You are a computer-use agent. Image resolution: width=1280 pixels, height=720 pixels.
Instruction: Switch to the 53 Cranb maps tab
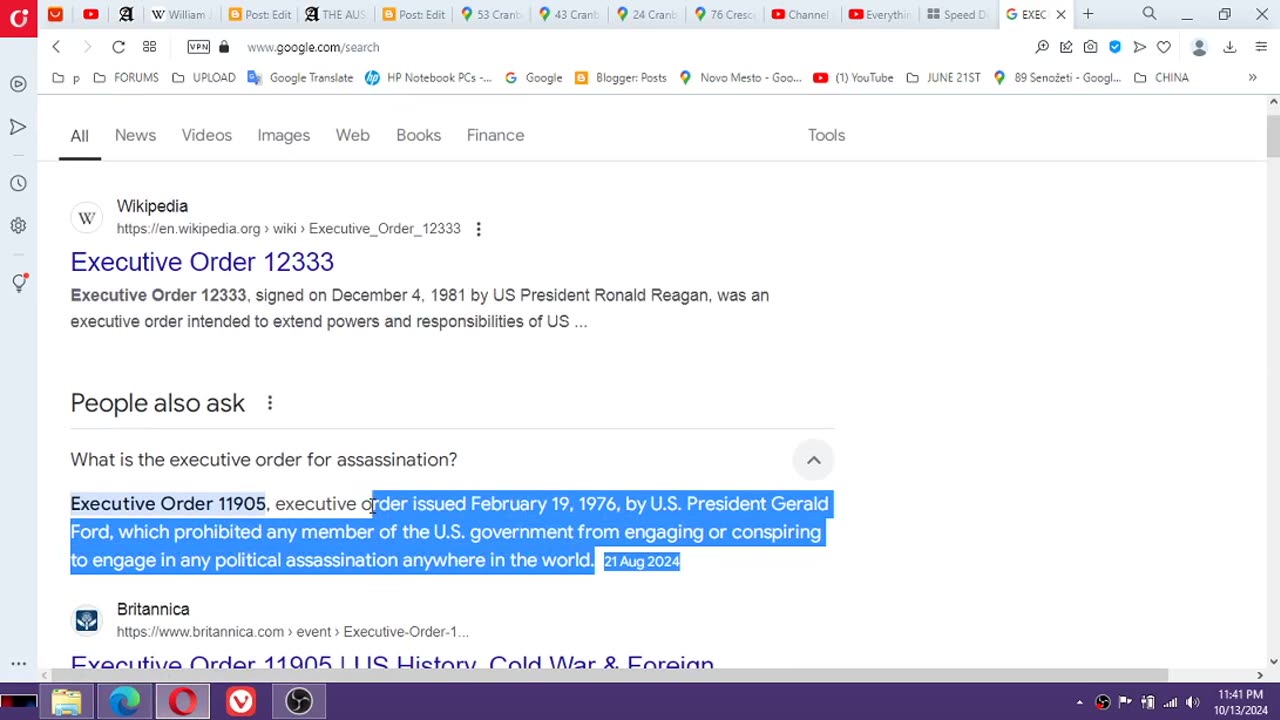(x=490, y=14)
